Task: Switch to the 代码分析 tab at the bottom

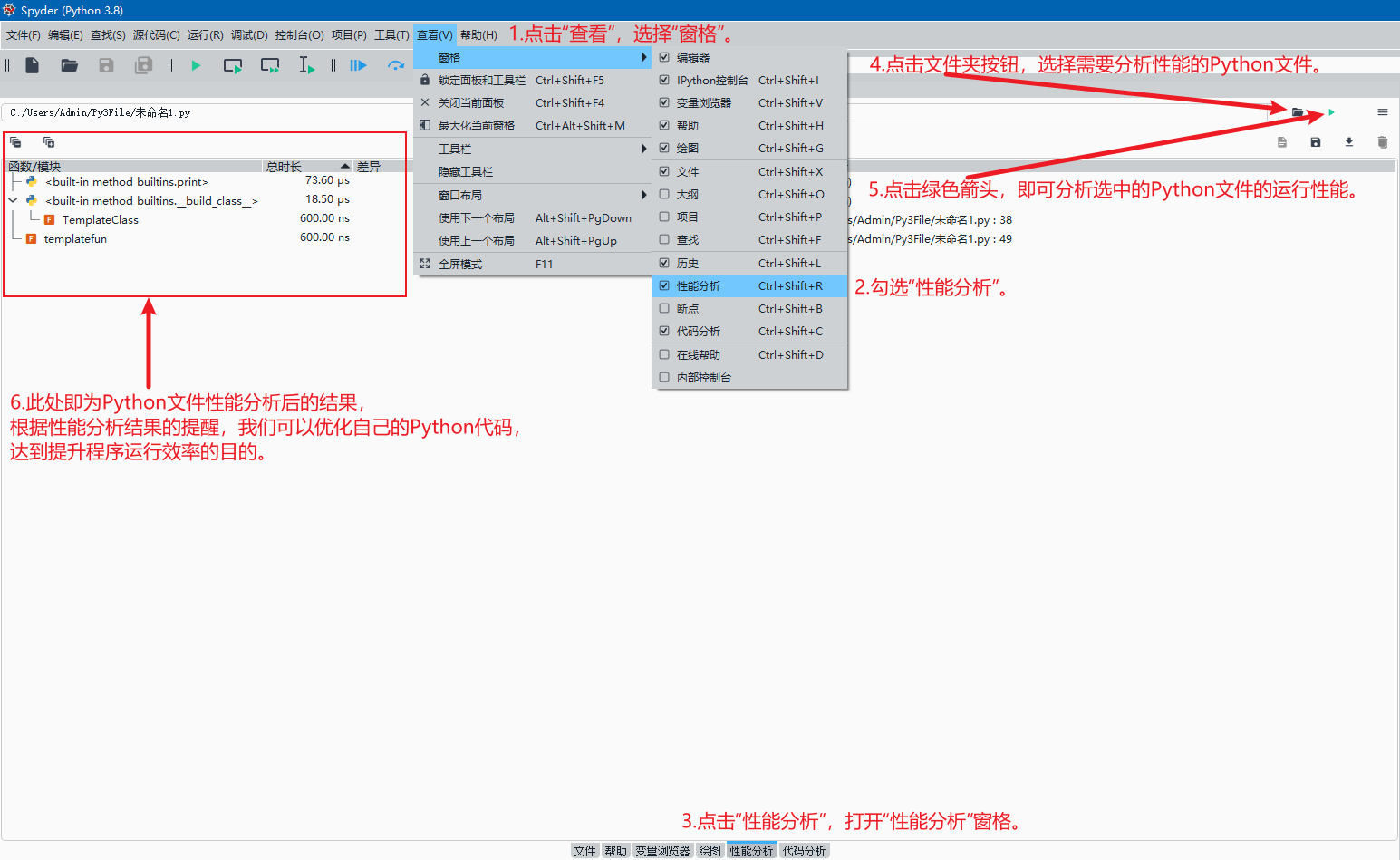Action: [803, 850]
